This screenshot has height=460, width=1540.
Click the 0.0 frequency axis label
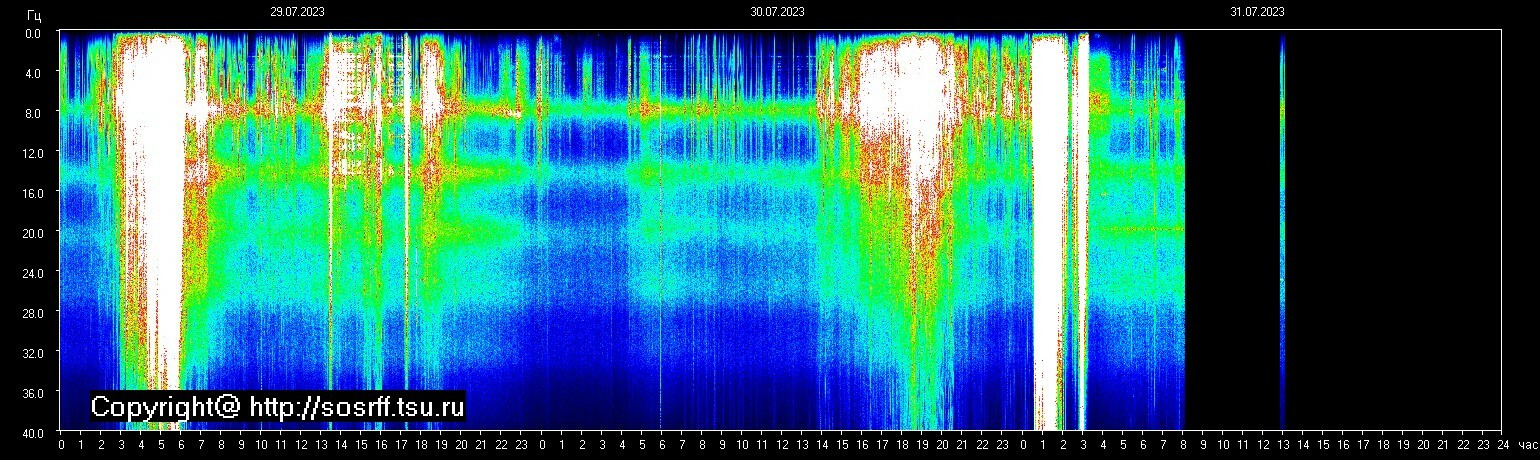32,33
